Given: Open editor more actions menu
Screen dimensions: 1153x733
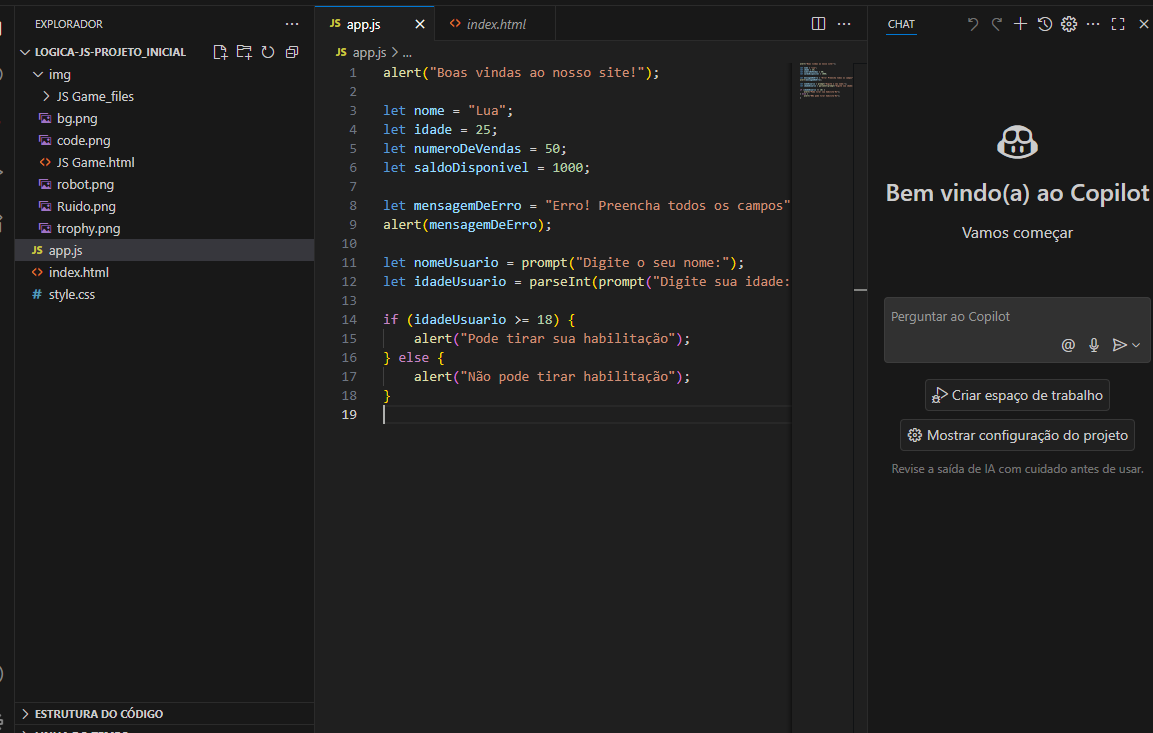Looking at the screenshot, I should pyautogui.click(x=844, y=24).
